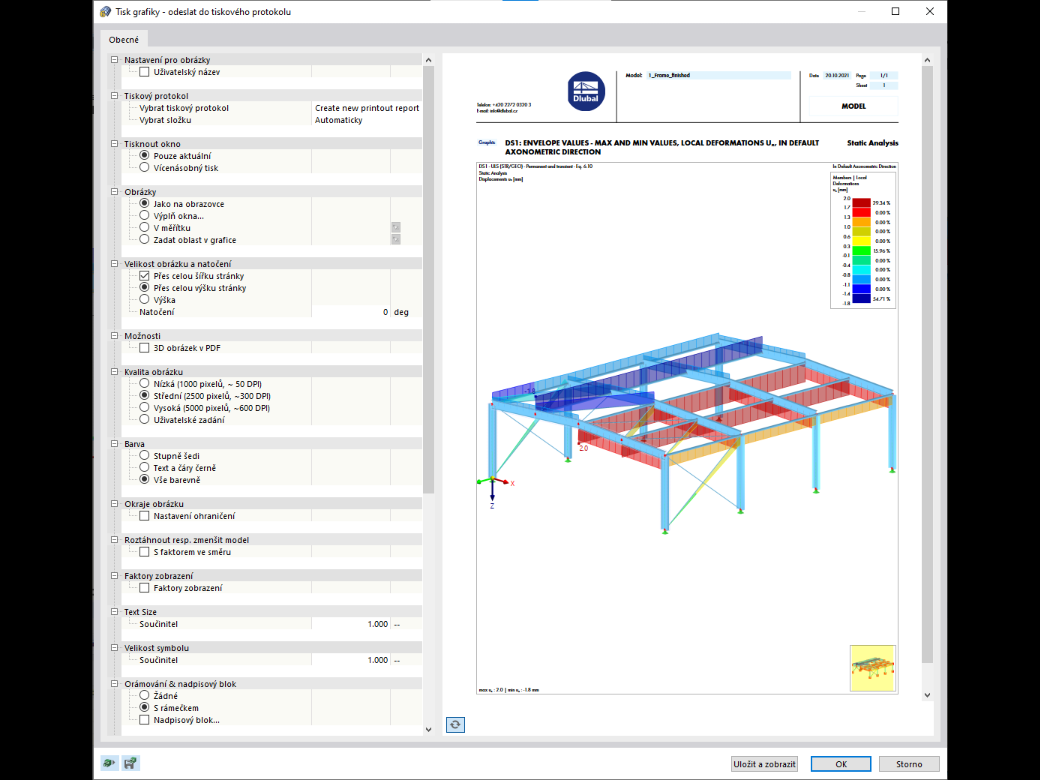Choose Stupně šedi color mode

[144, 456]
